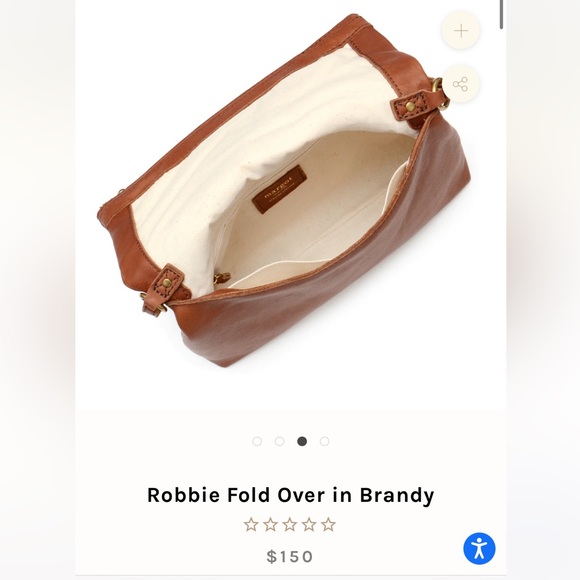
Task: Give five stars using last star
Action: (328, 525)
